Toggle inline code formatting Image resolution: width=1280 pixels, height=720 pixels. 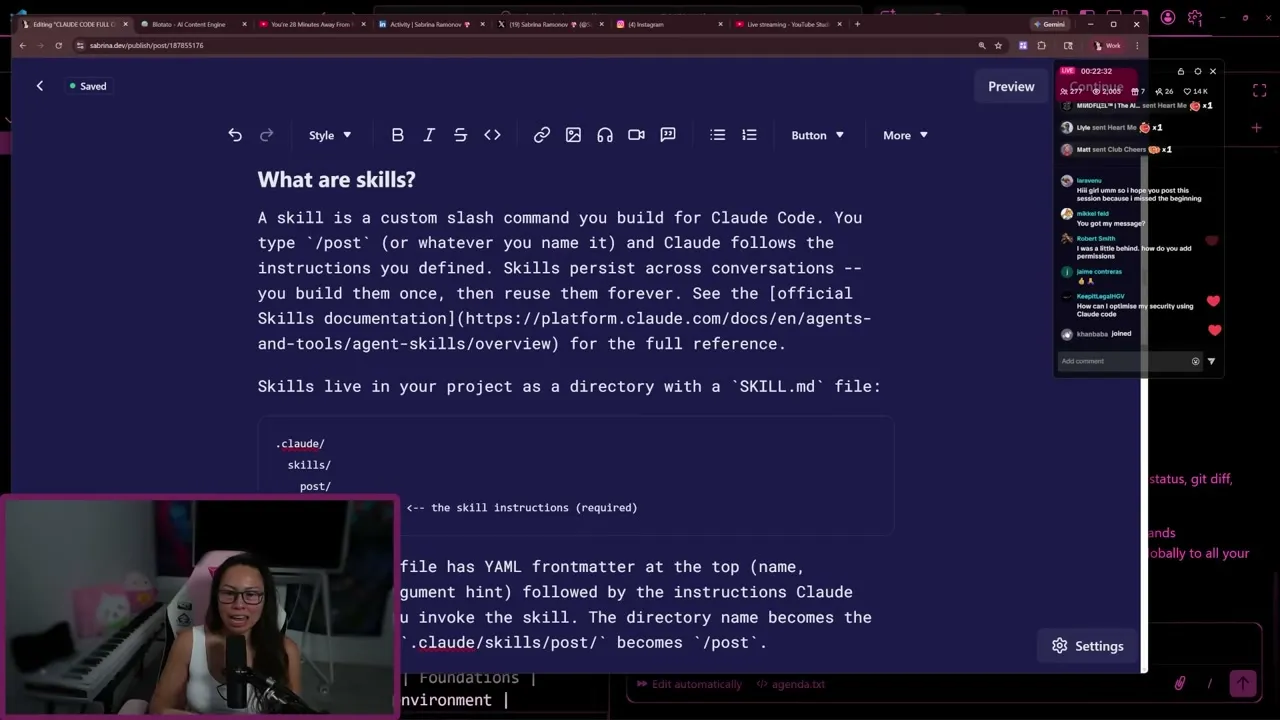(x=492, y=135)
